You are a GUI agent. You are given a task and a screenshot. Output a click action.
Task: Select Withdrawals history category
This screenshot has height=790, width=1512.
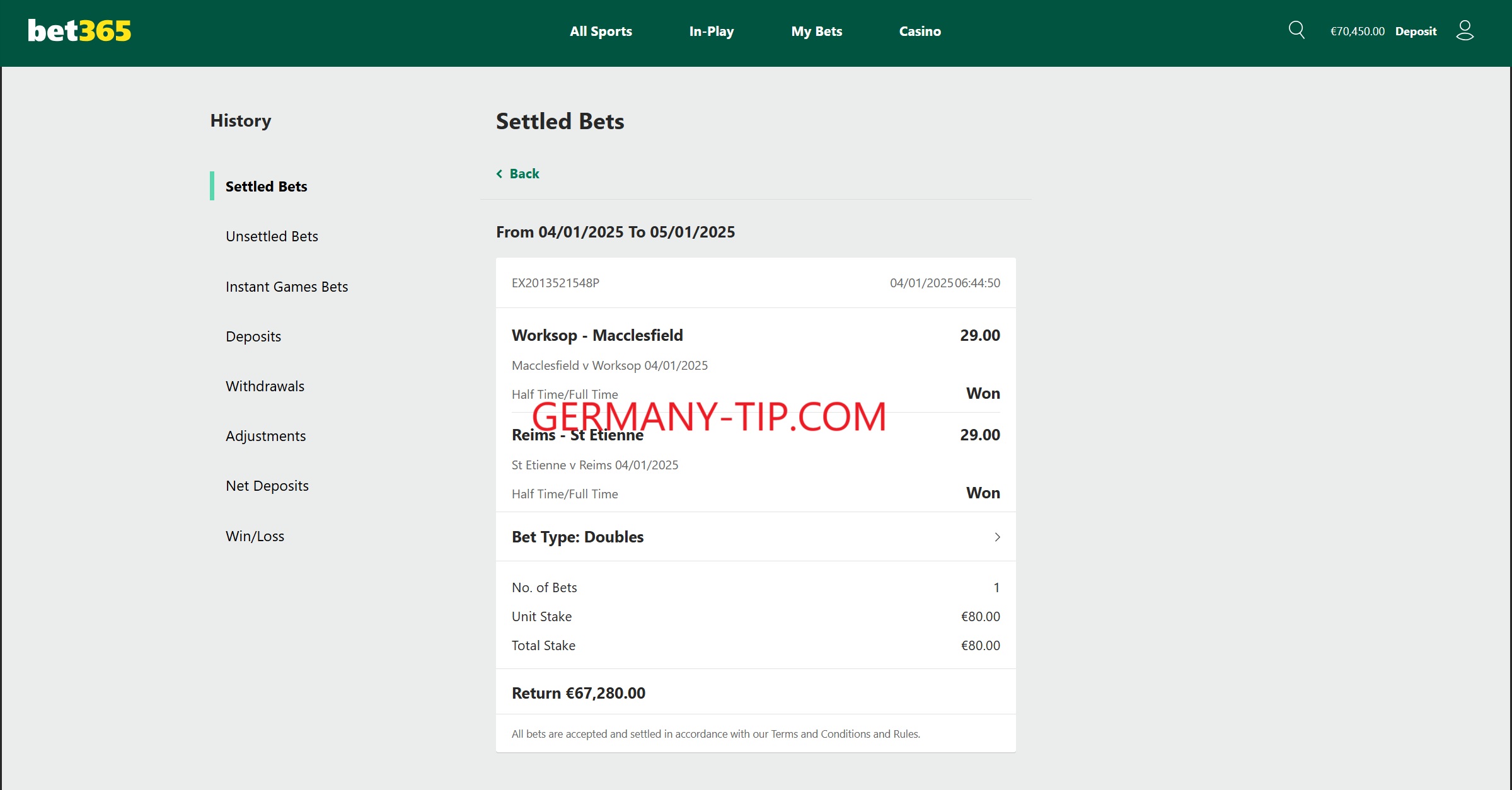266,385
